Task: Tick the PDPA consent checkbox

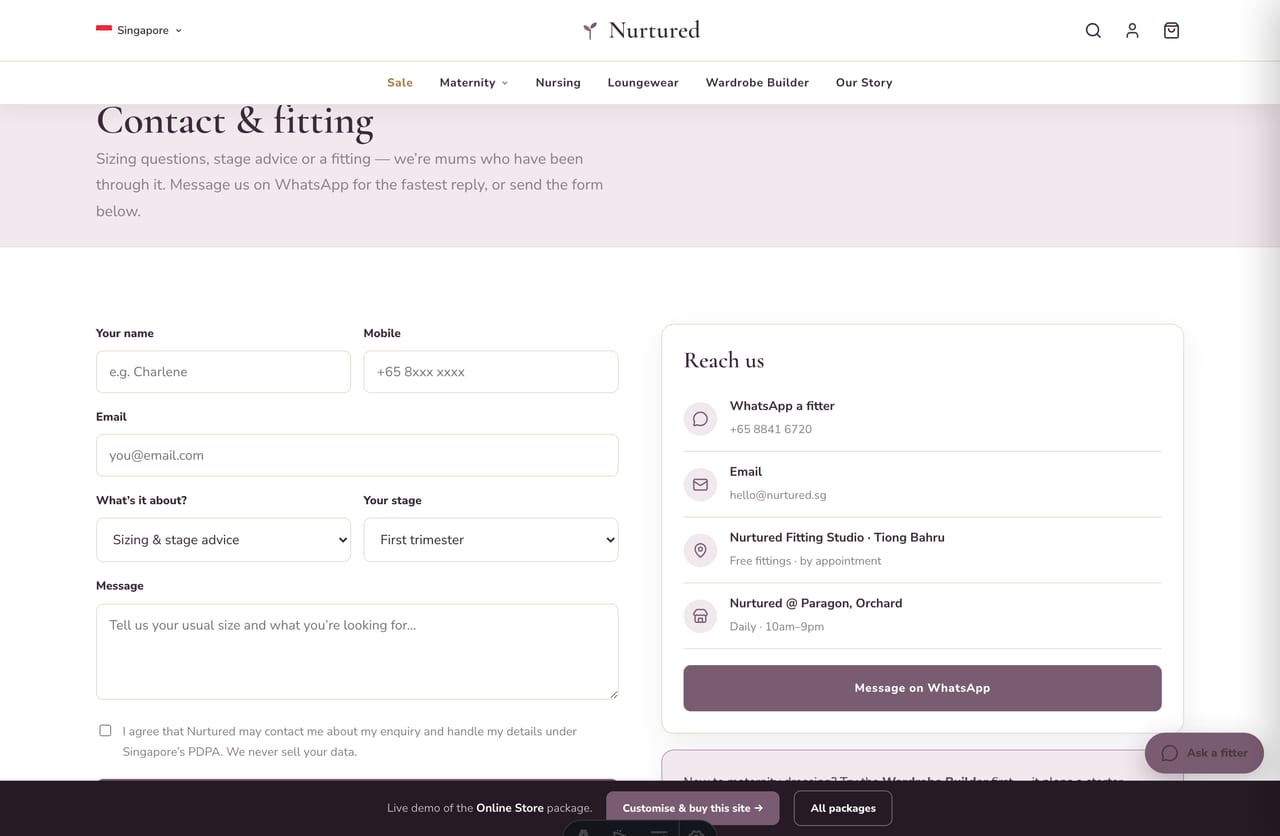Action: click(x=105, y=730)
